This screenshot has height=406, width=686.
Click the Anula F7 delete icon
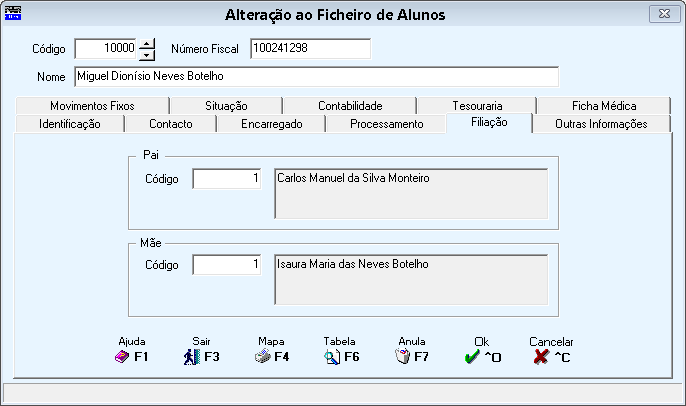[x=404, y=356]
